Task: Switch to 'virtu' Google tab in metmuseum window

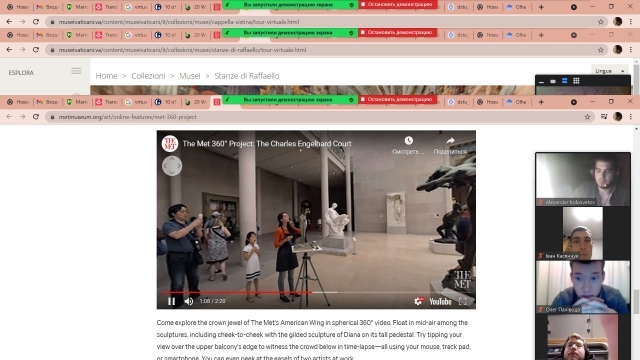Action: pos(136,102)
